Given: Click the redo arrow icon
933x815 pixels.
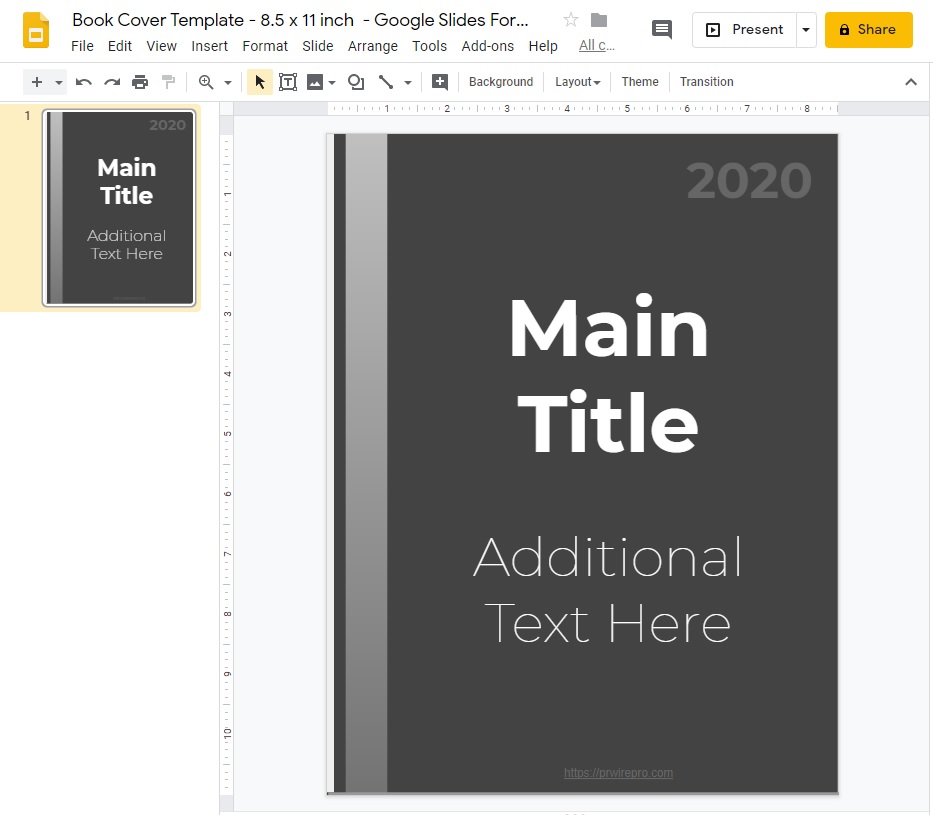Looking at the screenshot, I should click(112, 82).
